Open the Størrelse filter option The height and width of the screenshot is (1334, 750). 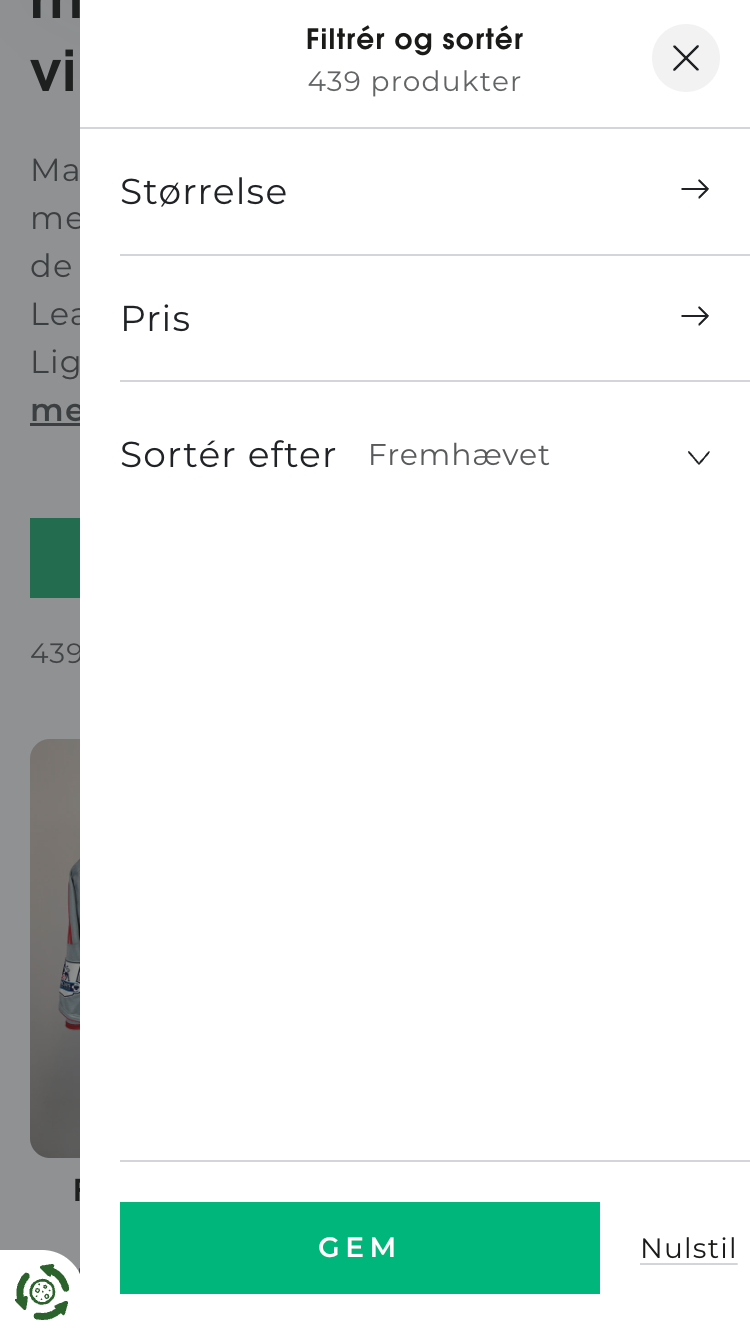point(204,191)
